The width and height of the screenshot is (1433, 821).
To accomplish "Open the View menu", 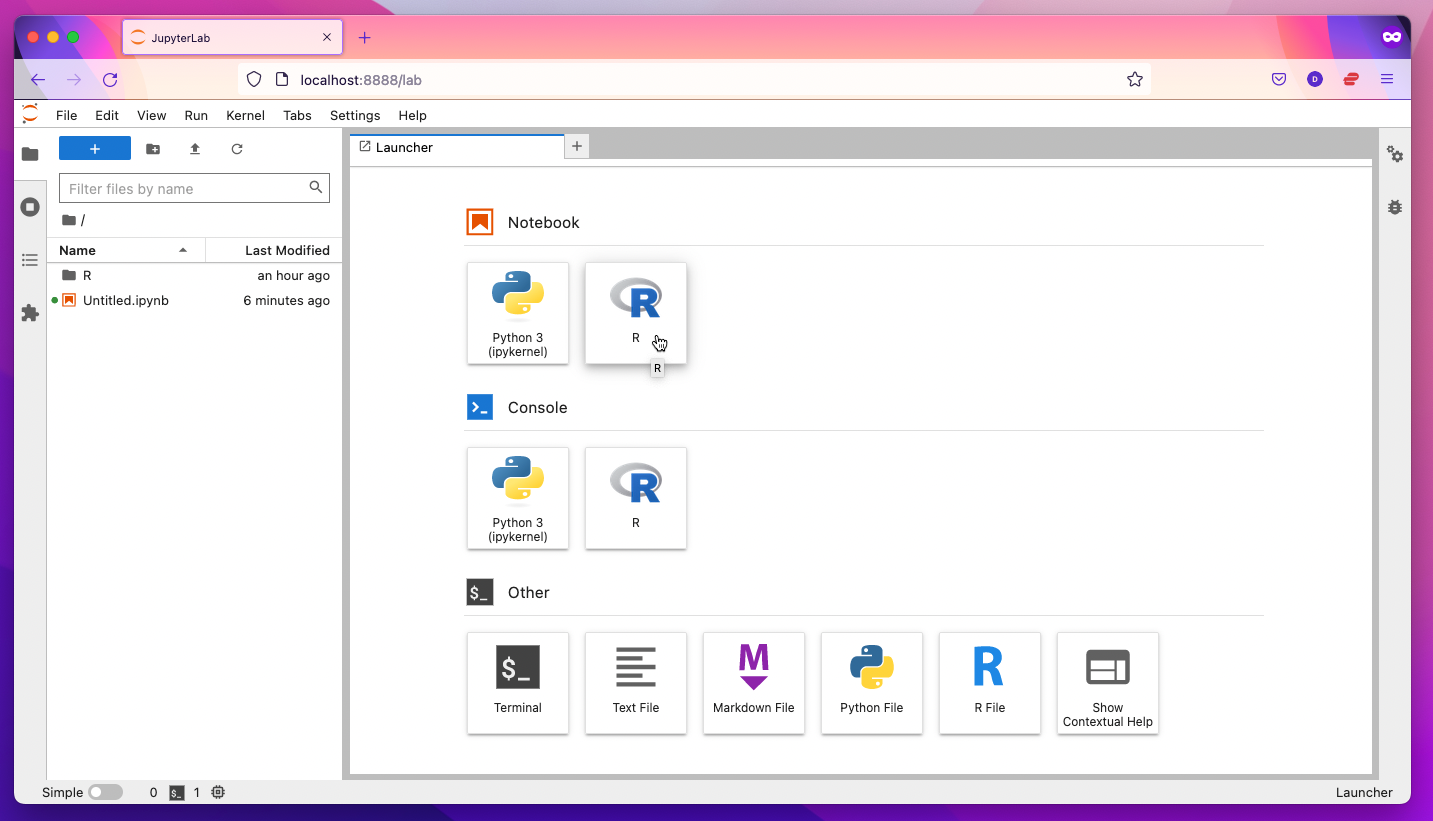I will (152, 115).
